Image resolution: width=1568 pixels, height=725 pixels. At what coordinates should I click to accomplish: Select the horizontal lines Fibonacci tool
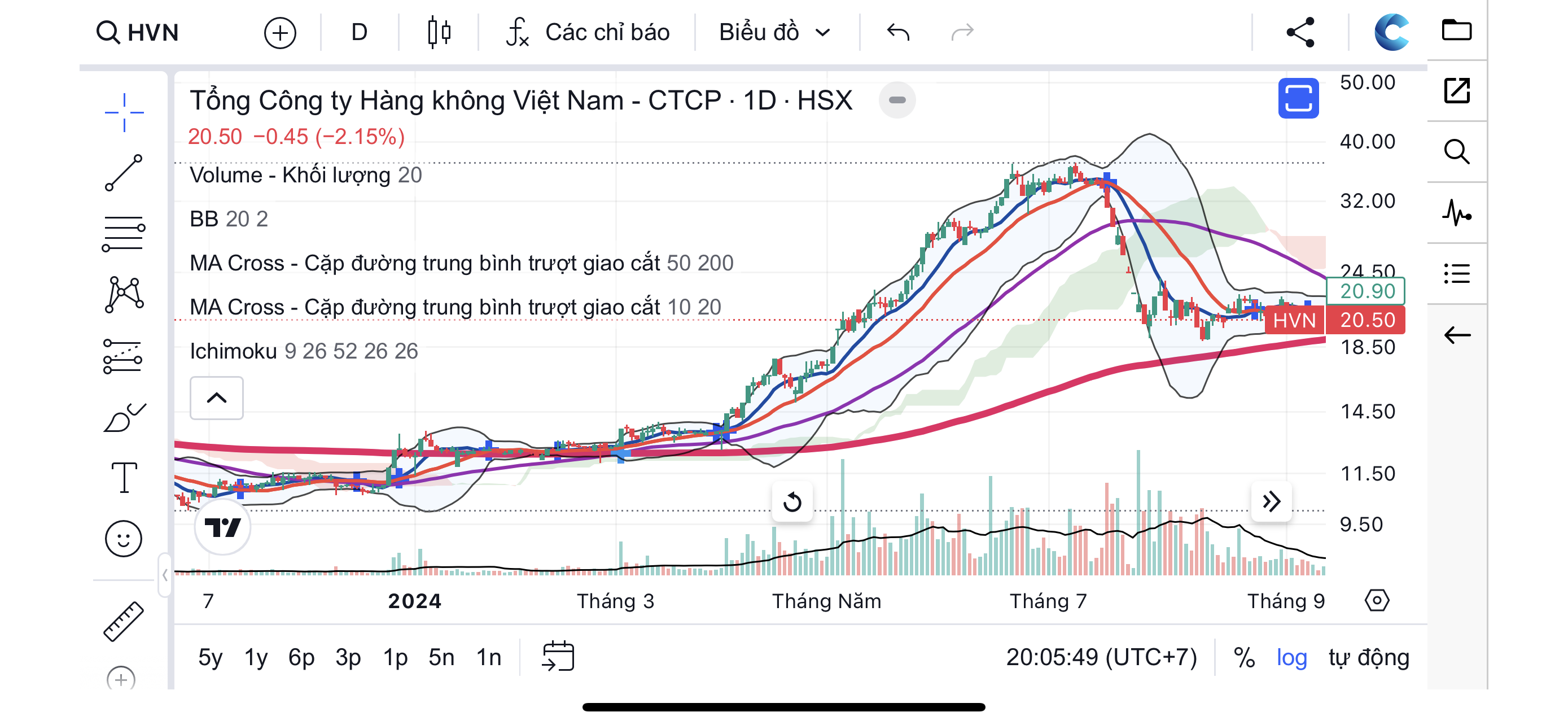coord(124,234)
